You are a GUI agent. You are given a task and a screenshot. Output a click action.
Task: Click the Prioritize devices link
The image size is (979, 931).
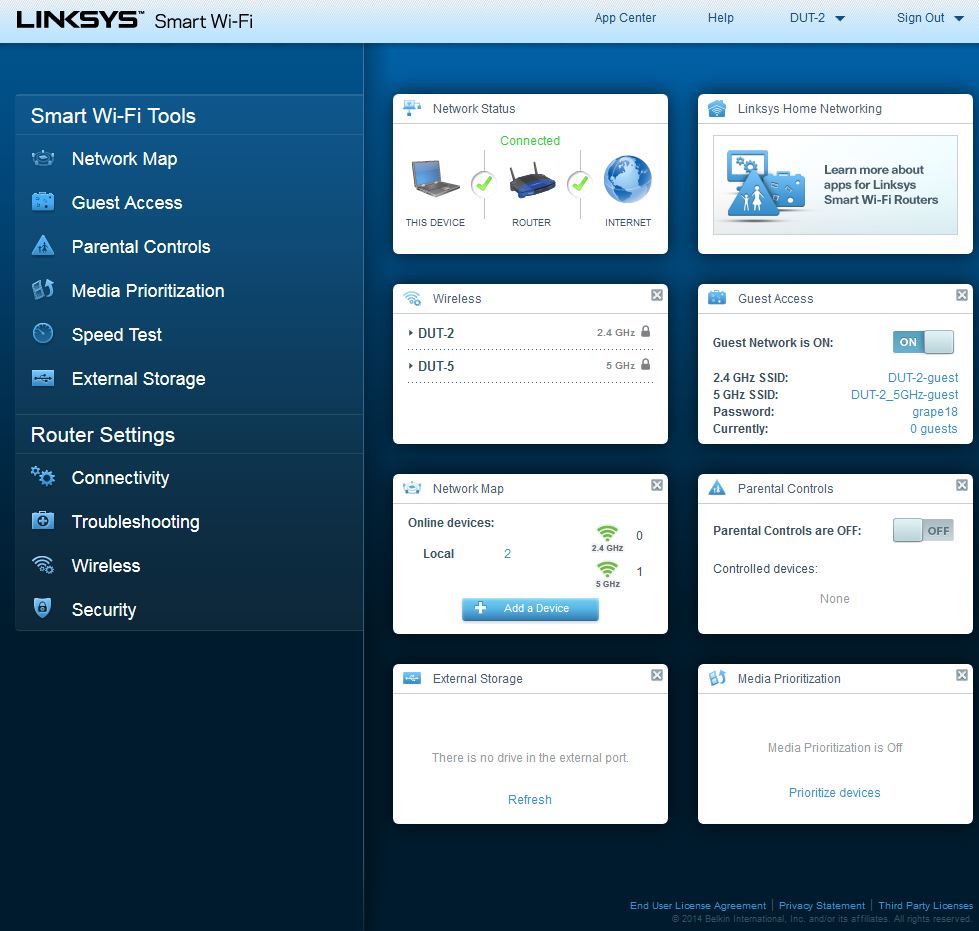click(x=835, y=792)
